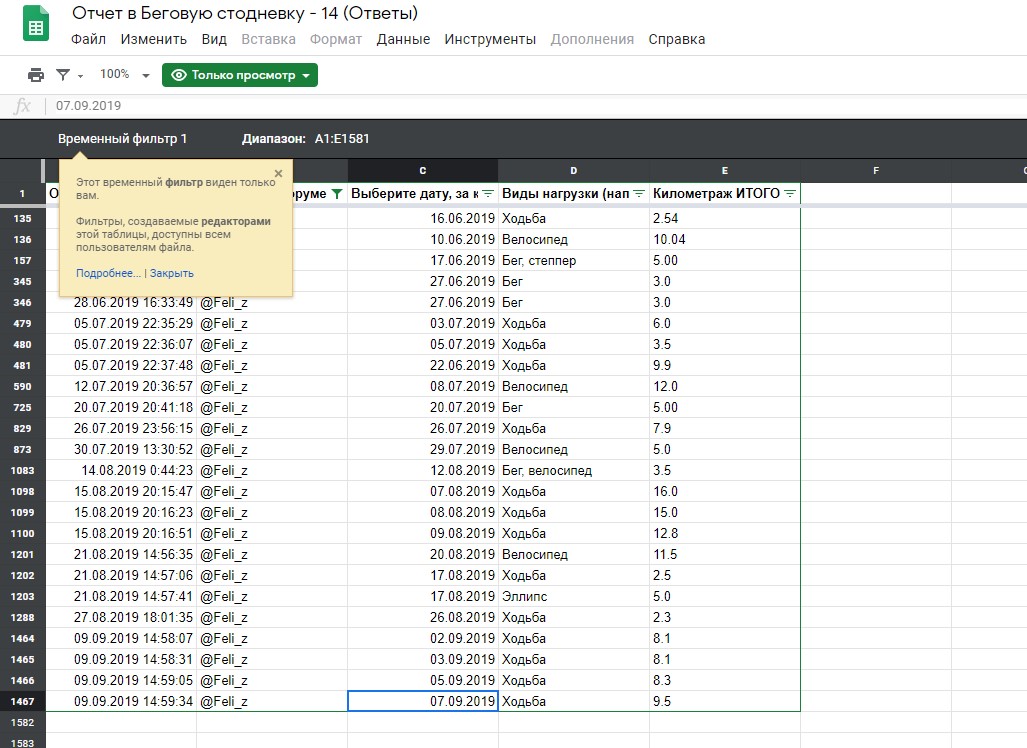The width and height of the screenshot is (1027, 748).
Task: Click the print icon in toolbar
Action: pos(36,75)
